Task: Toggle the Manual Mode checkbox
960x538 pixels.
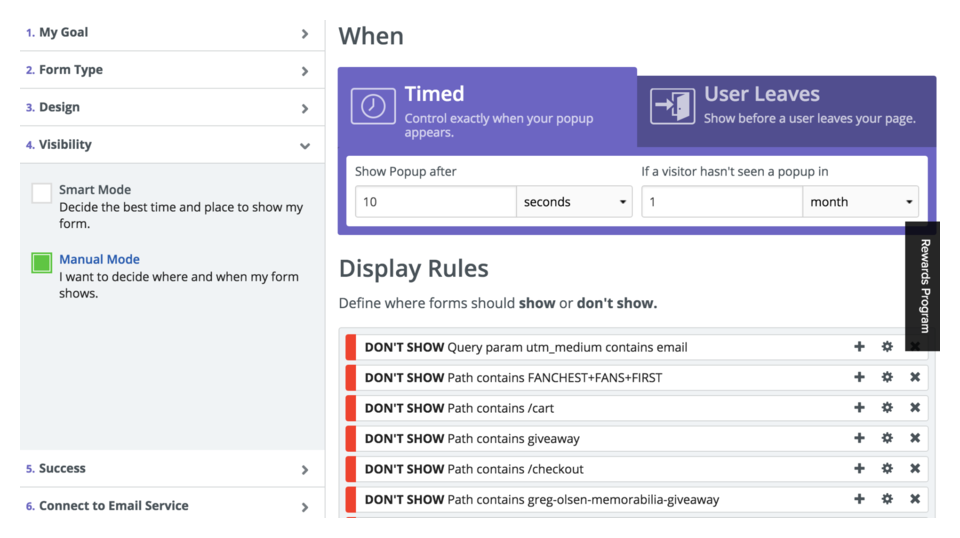Action: click(x=42, y=263)
